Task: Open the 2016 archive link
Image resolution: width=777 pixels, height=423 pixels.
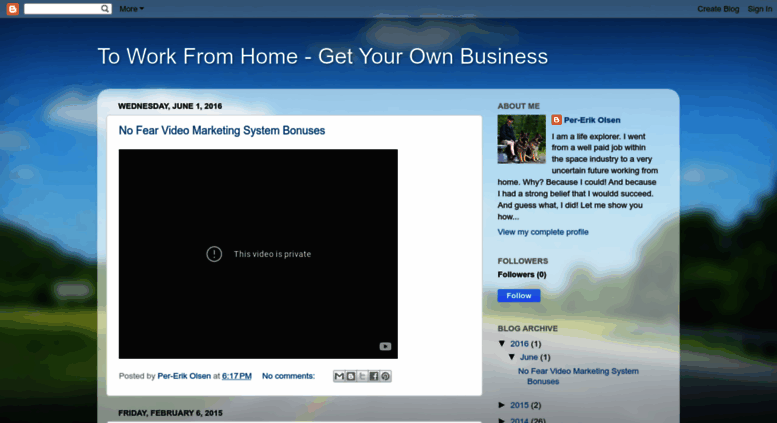Action: [x=519, y=344]
